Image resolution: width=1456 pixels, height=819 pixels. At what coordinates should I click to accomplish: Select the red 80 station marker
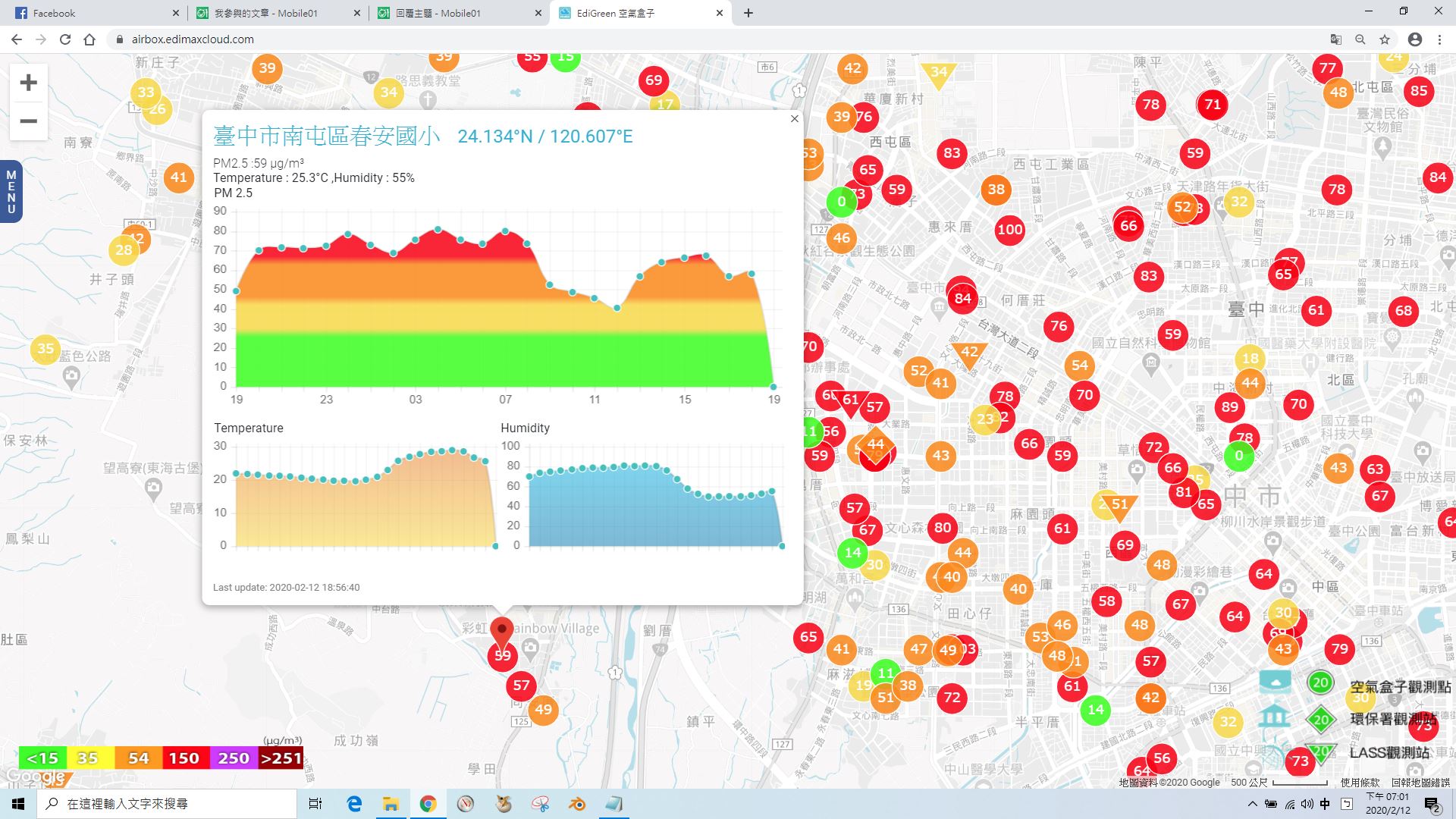(943, 528)
